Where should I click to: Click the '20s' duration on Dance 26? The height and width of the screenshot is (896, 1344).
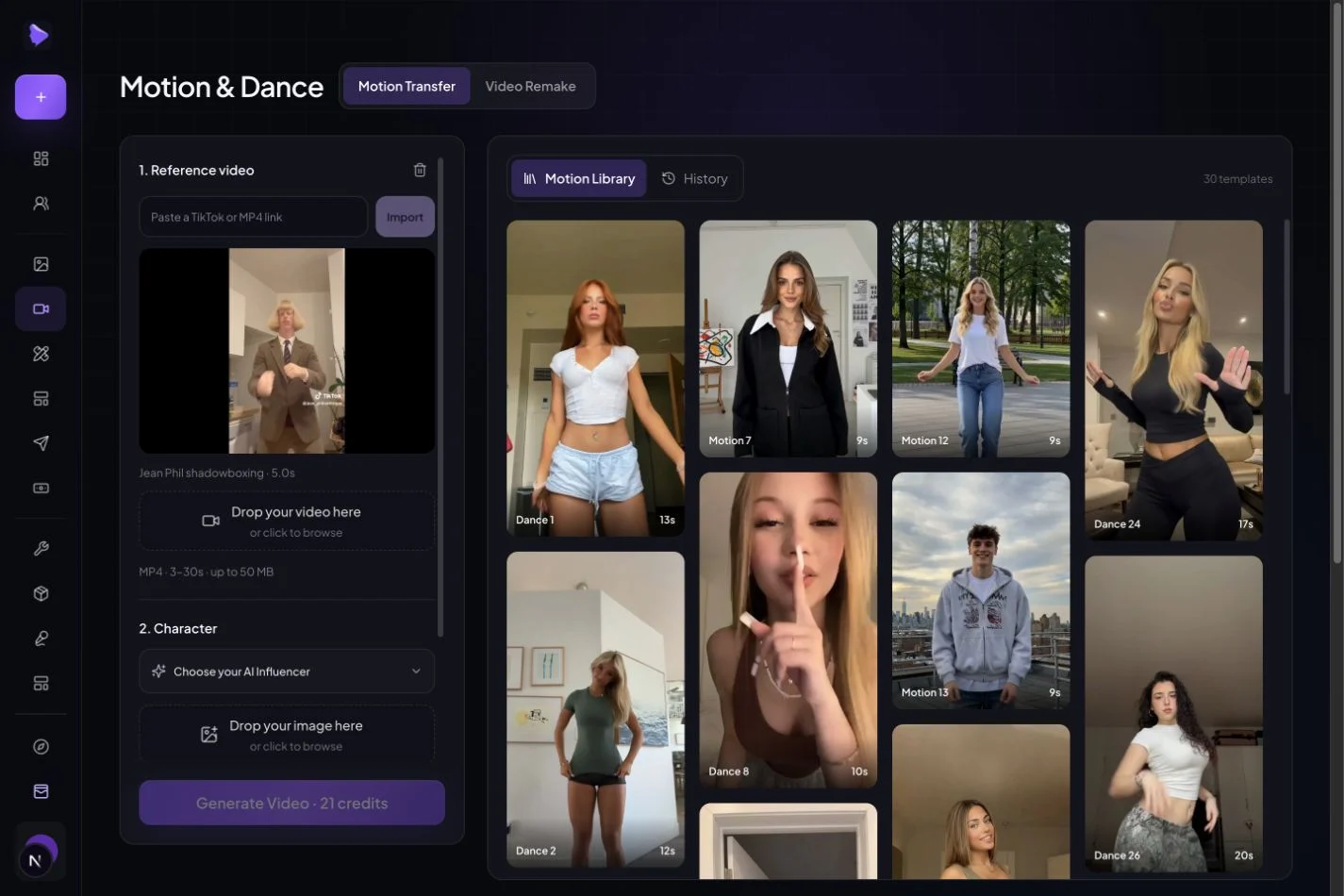pyautogui.click(x=1243, y=855)
